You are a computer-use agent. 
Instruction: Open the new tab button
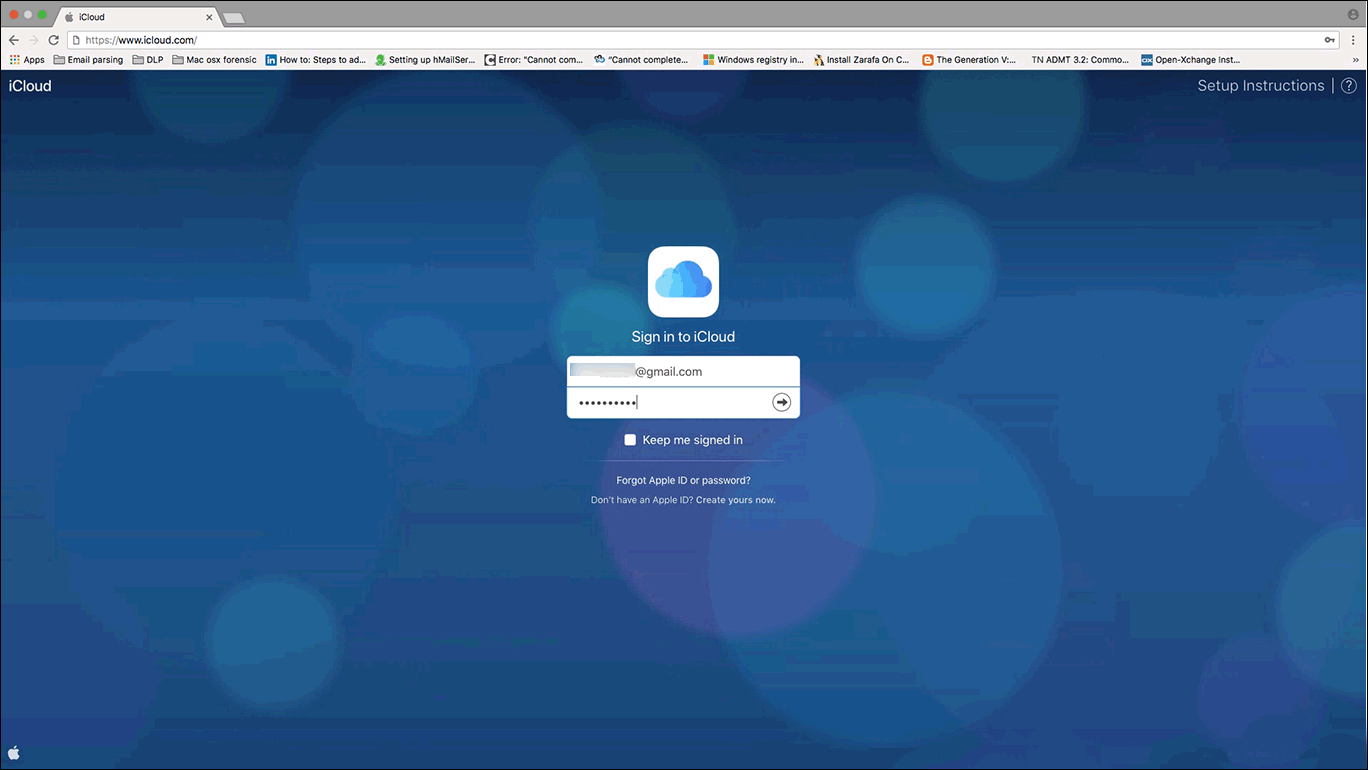[234, 18]
